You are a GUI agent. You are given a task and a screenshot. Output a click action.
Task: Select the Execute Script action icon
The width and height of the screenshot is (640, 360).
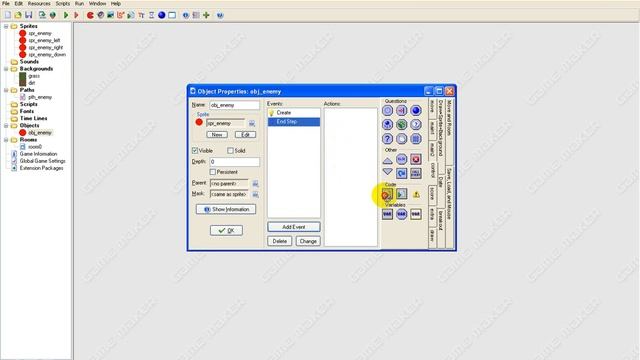tap(402, 194)
